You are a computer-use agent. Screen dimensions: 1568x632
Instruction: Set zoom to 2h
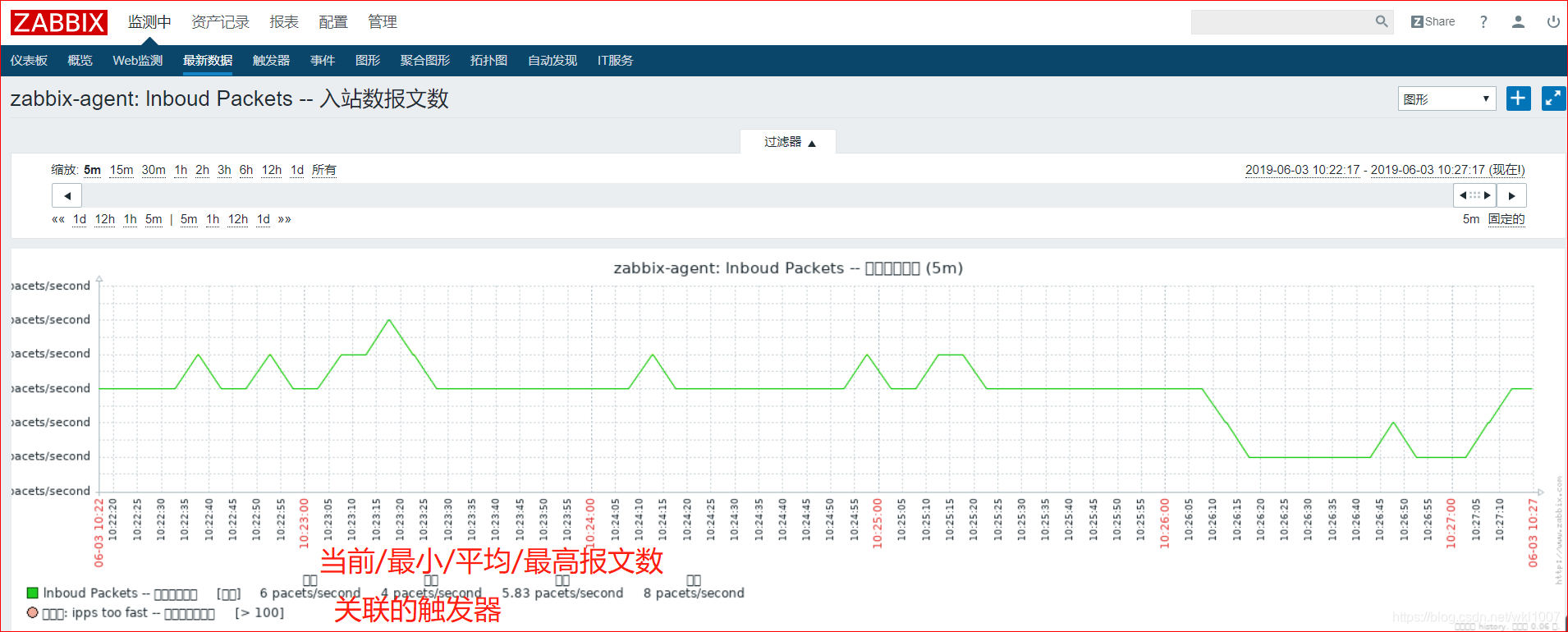click(202, 170)
